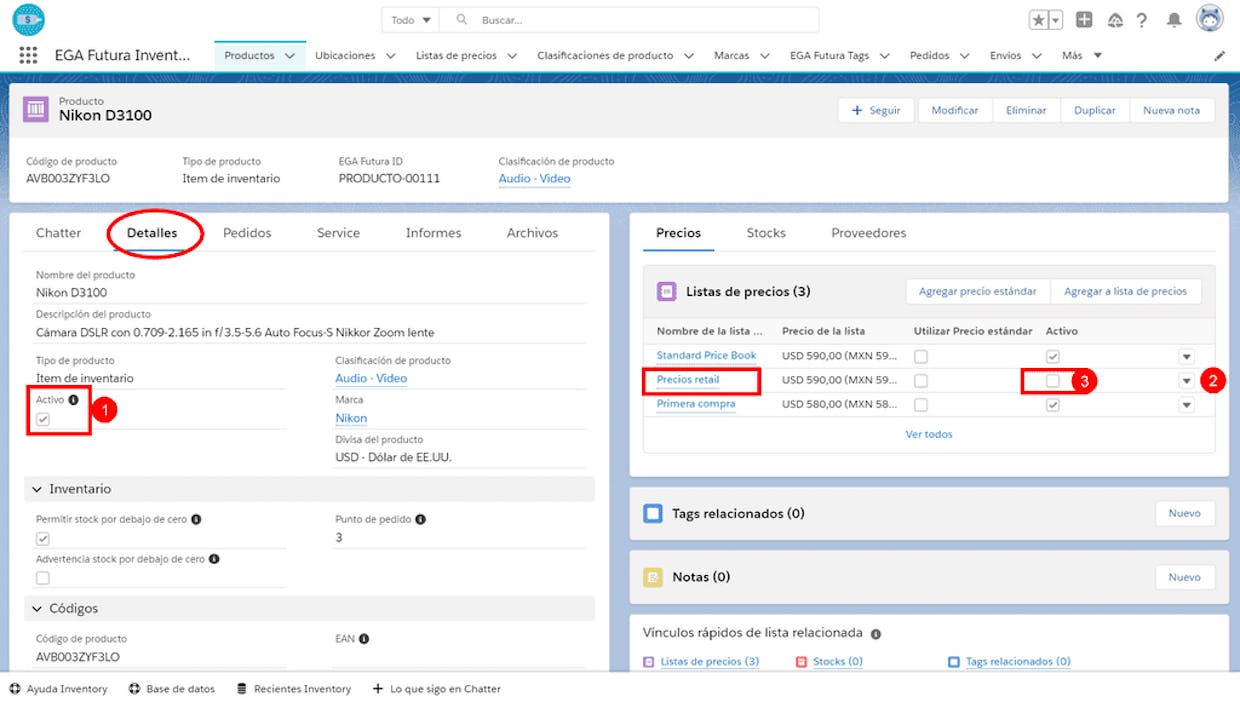1240x702 pixels.
Task: Toggle Advertencia stock por debajo de cero checkbox
Action: click(43, 578)
